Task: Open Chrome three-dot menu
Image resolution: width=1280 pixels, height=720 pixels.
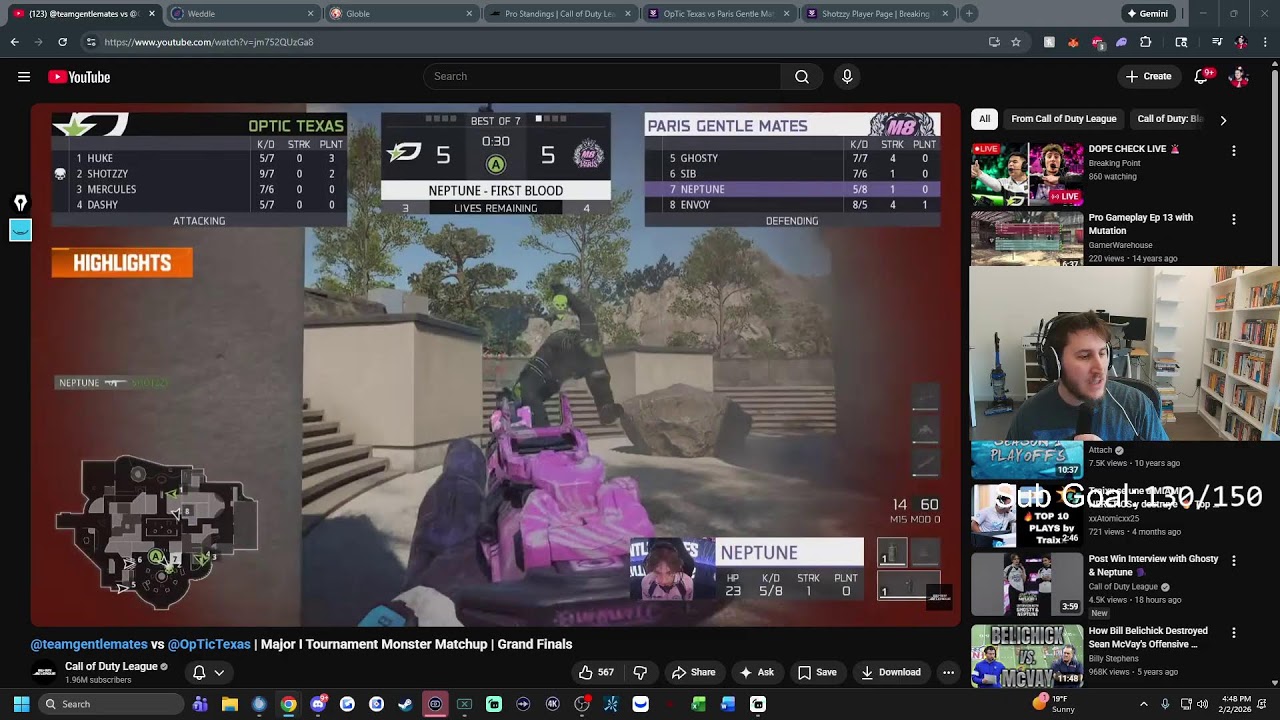Action: [1265, 42]
